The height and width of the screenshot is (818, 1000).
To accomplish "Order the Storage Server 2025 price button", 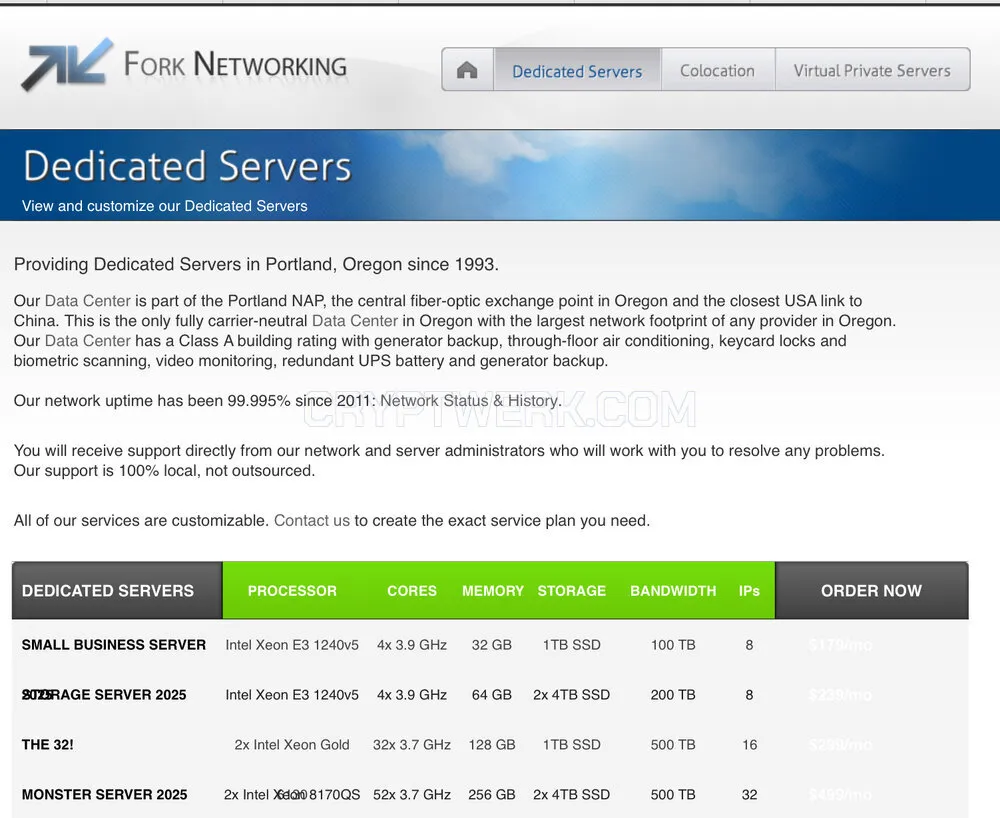I will [839, 695].
